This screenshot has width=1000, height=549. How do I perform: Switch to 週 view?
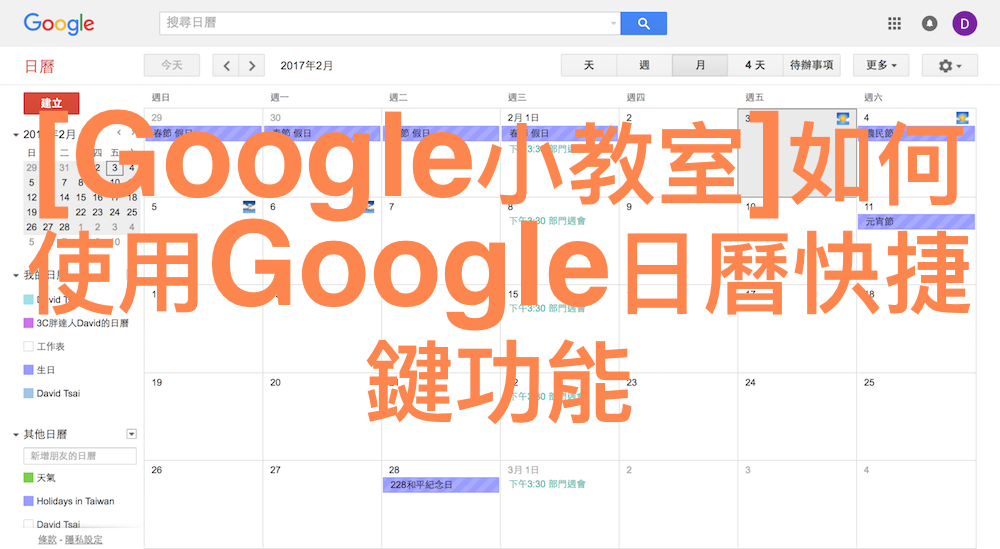[x=644, y=65]
